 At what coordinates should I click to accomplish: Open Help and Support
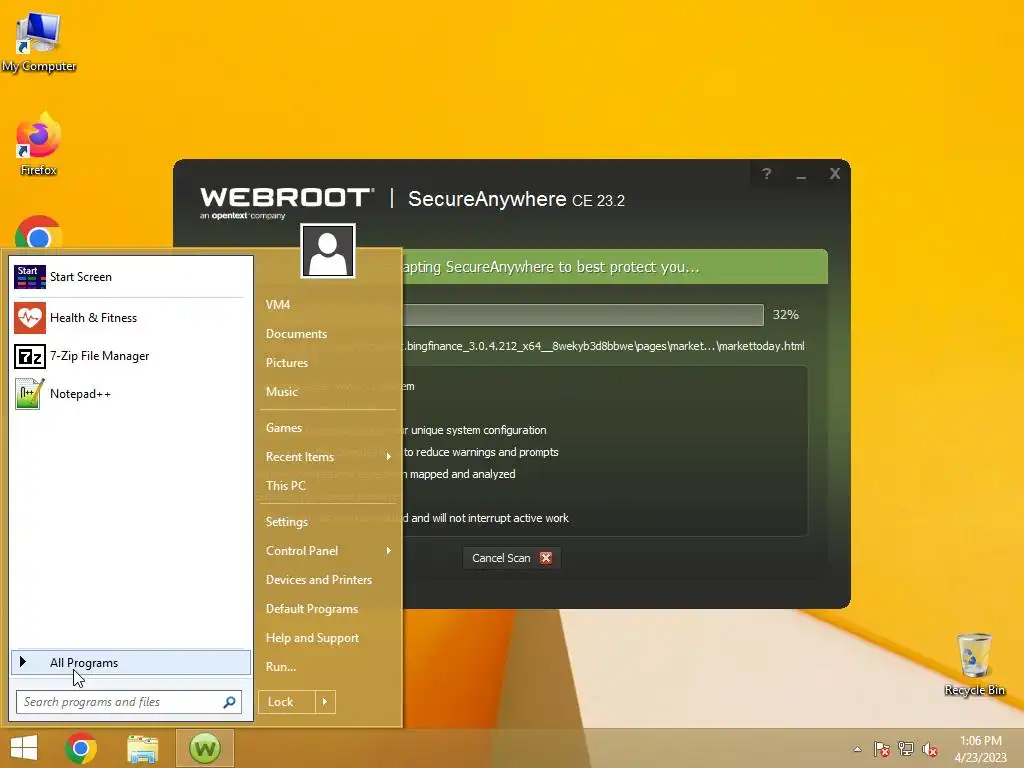point(312,637)
